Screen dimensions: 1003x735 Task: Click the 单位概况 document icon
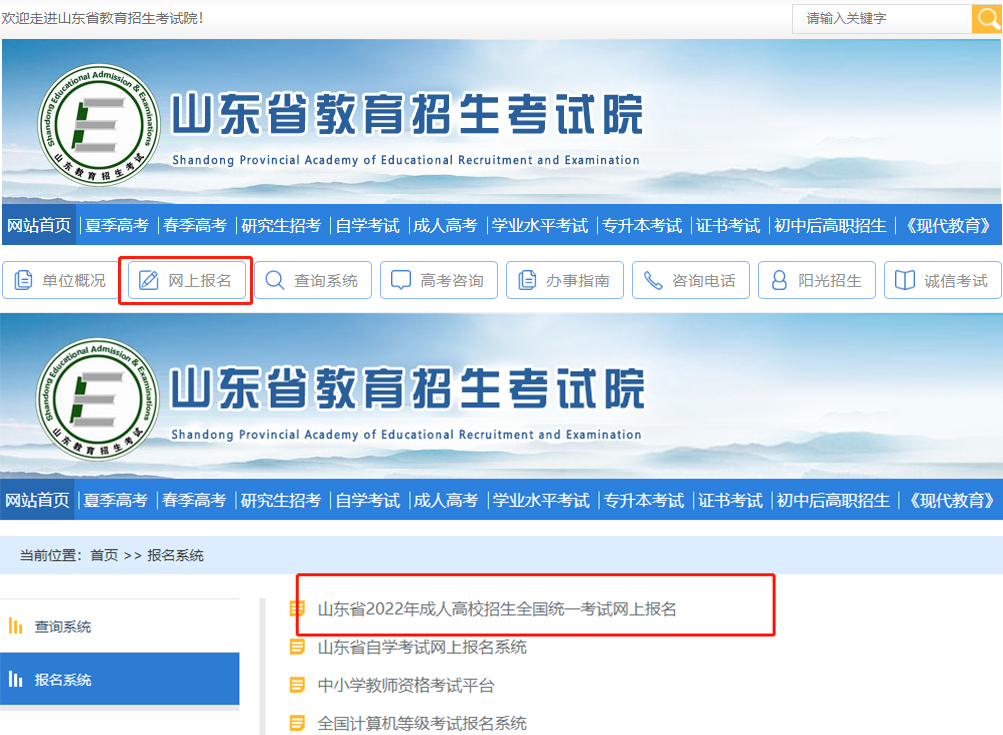pos(23,281)
